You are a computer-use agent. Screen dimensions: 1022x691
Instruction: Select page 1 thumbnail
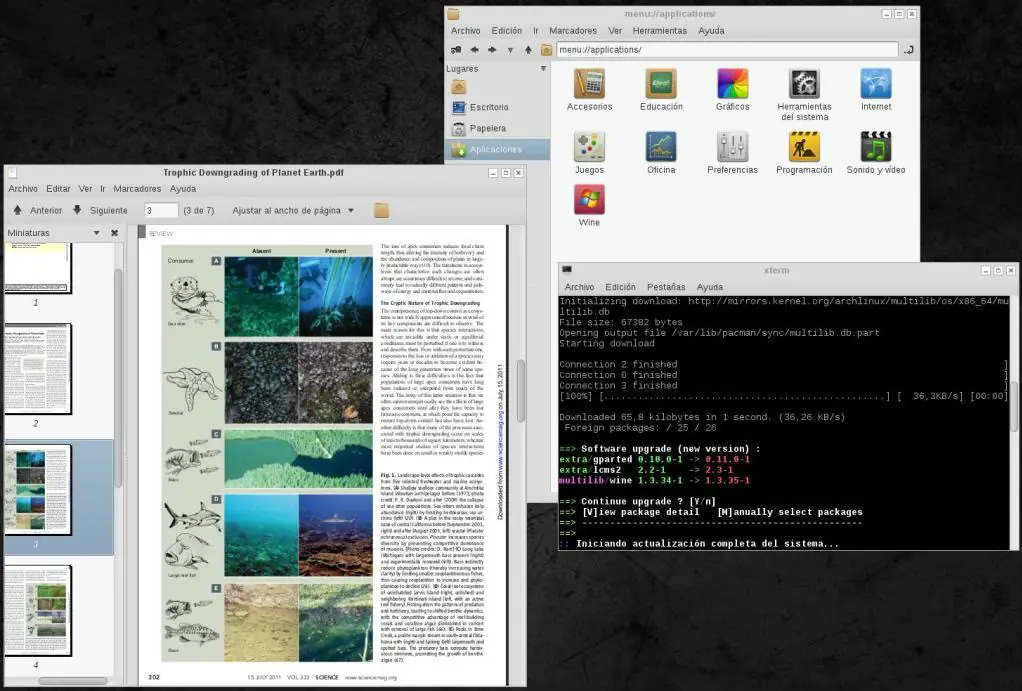click(37, 268)
